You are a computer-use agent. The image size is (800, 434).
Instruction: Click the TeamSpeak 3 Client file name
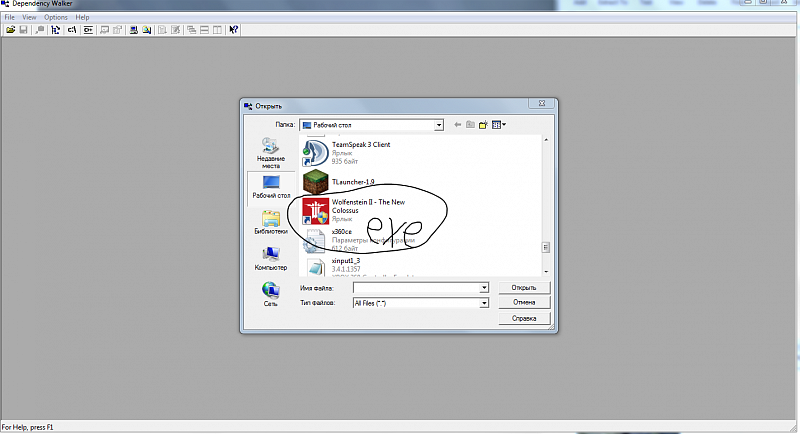click(x=361, y=145)
